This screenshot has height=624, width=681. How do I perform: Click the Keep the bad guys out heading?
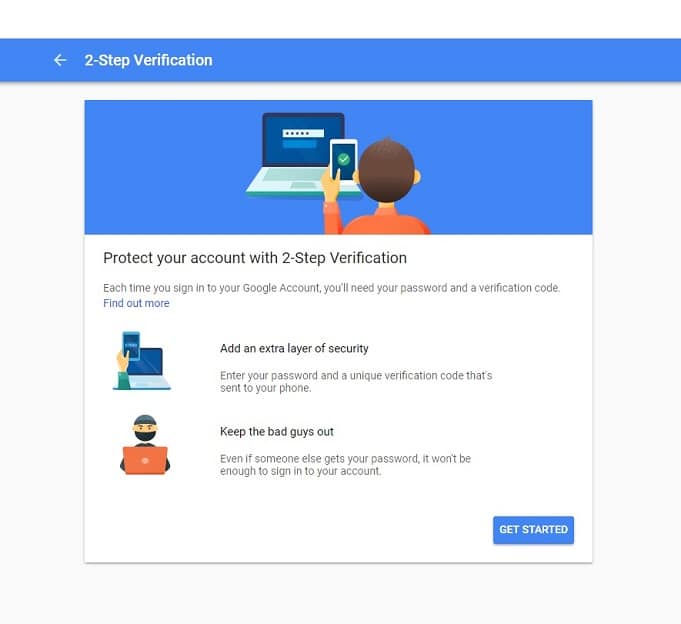277,432
